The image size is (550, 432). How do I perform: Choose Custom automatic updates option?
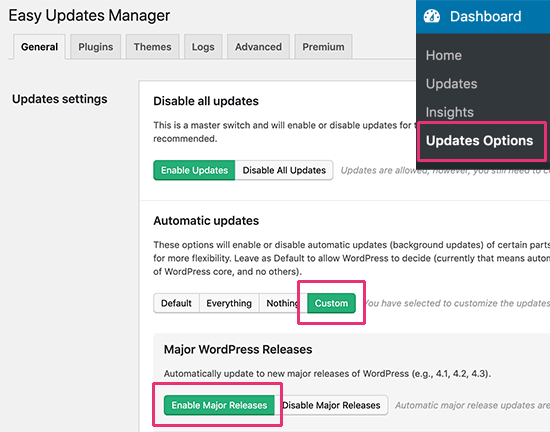click(x=331, y=303)
